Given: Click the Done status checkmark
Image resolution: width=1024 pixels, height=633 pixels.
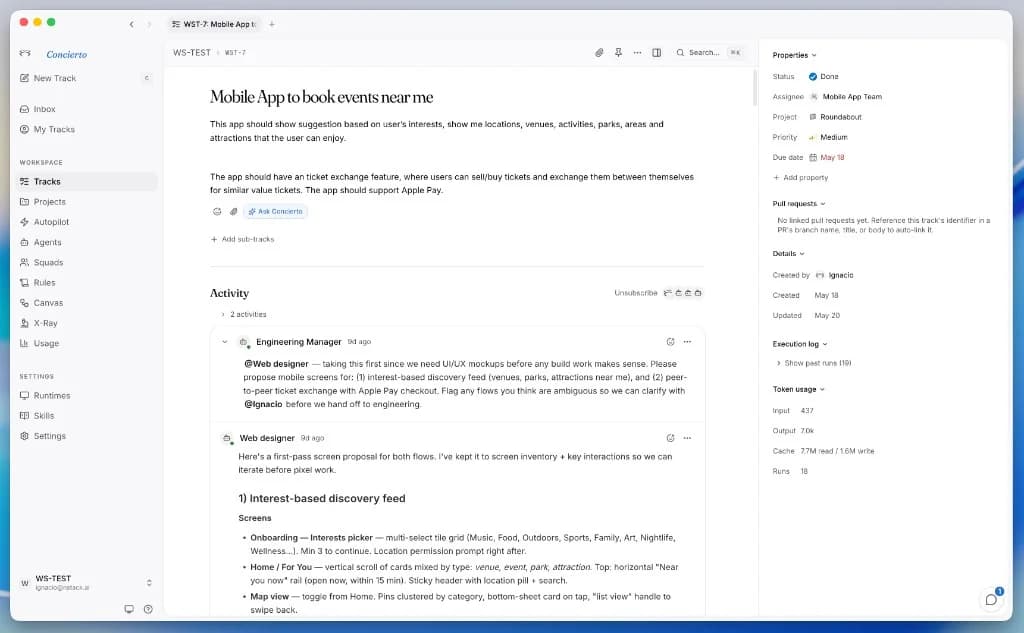Looking at the screenshot, I should [812, 76].
